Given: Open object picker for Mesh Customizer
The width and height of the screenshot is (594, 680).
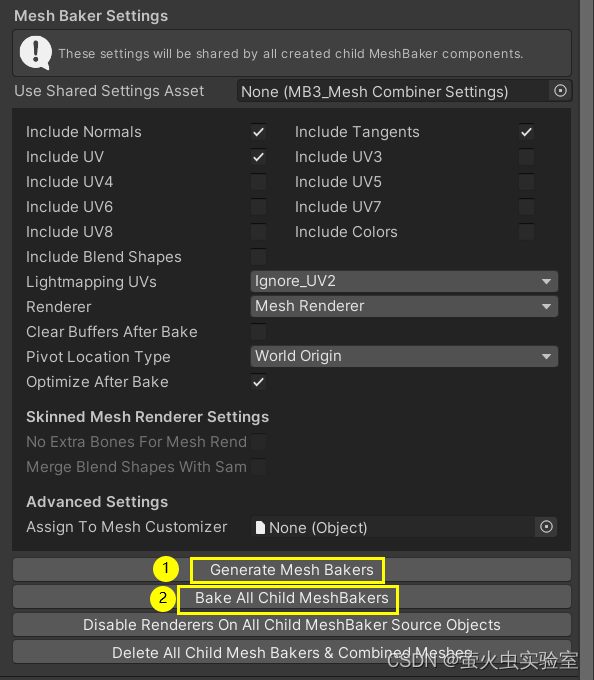Looking at the screenshot, I should click(x=546, y=527).
